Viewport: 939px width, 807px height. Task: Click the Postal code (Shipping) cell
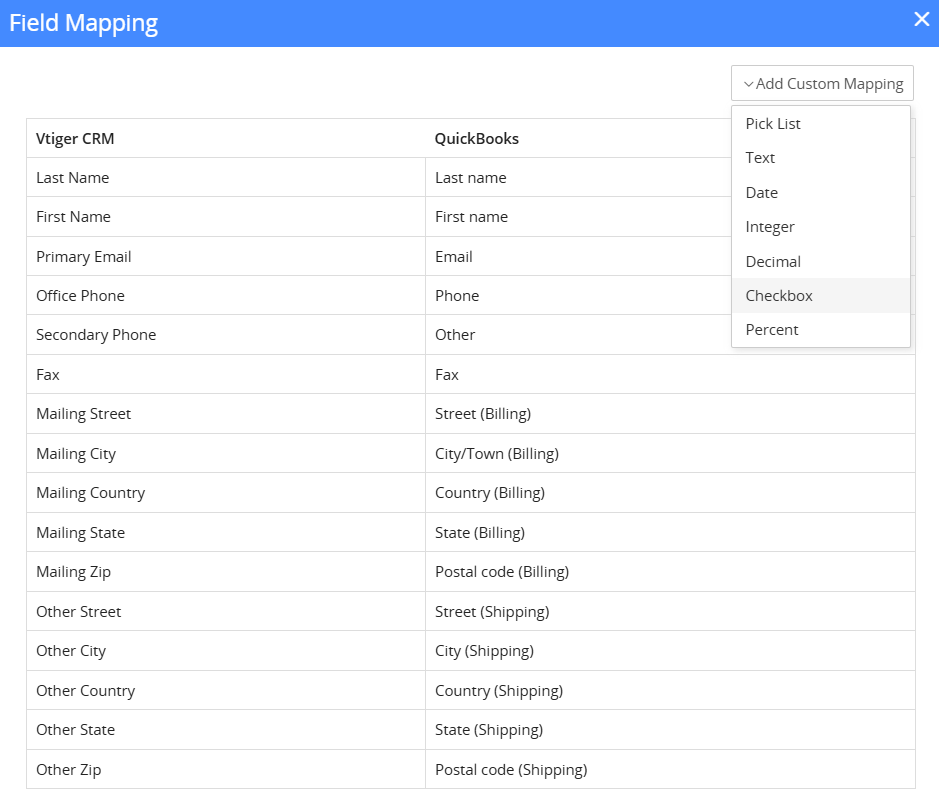pos(670,770)
